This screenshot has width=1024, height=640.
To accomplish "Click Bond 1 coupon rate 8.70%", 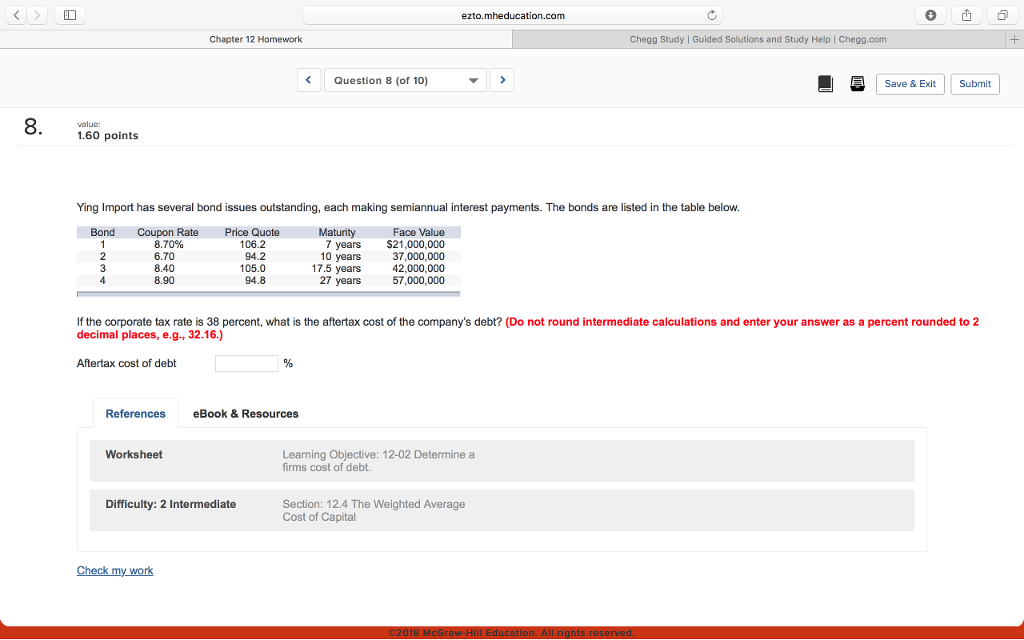I will [168, 244].
